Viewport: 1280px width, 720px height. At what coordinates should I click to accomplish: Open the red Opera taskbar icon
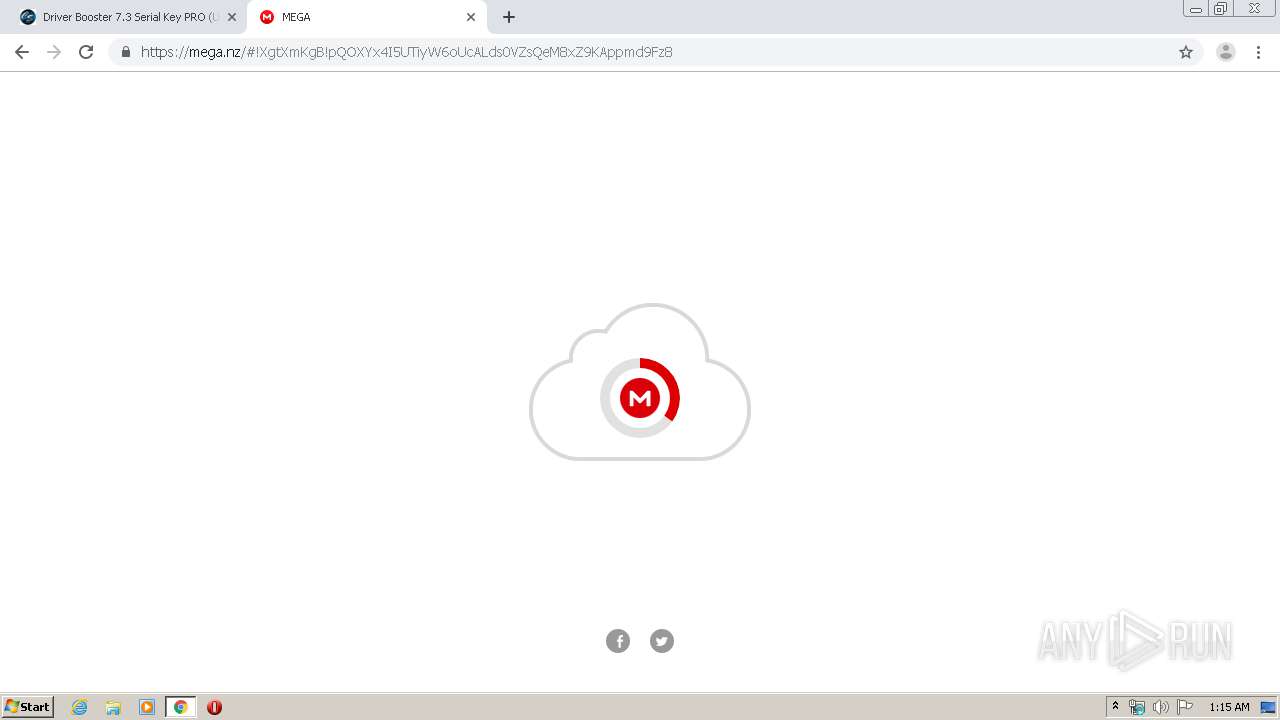[214, 707]
